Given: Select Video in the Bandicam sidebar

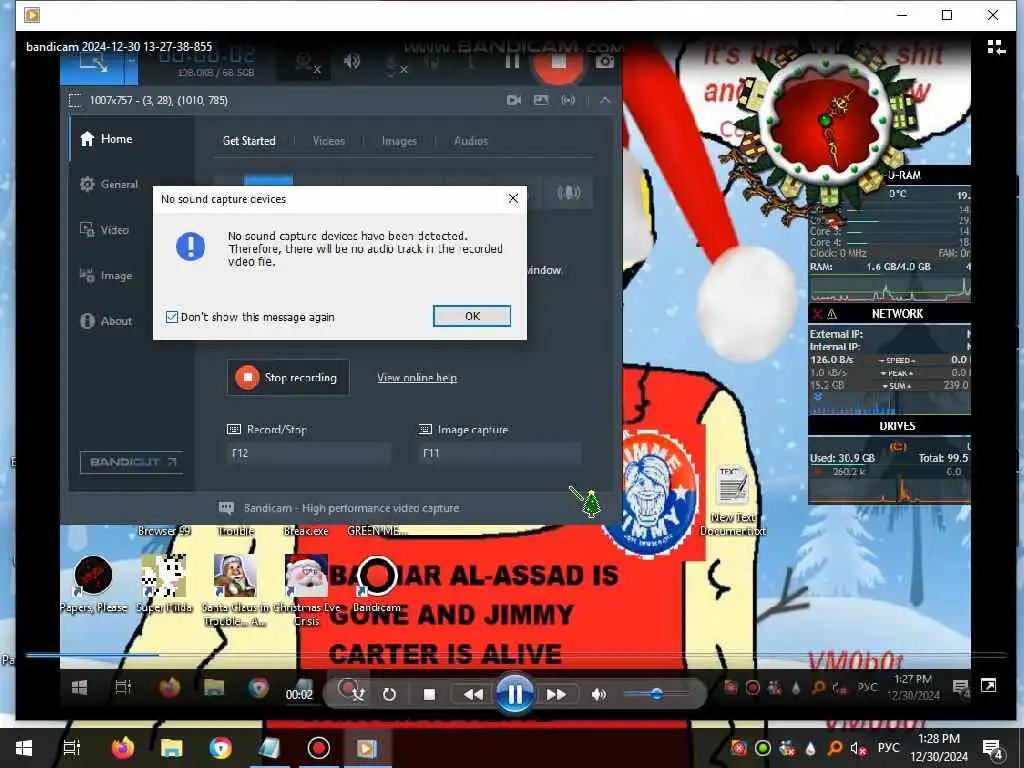Looking at the screenshot, I should tap(104, 230).
